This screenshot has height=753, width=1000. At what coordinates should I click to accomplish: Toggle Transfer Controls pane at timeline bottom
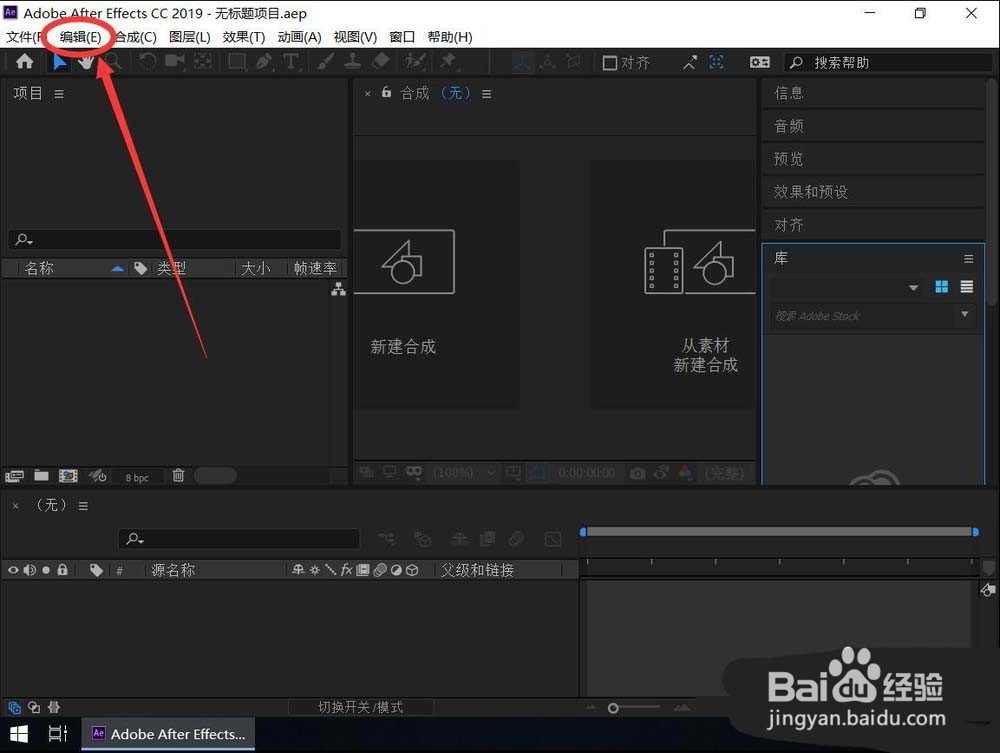34,707
